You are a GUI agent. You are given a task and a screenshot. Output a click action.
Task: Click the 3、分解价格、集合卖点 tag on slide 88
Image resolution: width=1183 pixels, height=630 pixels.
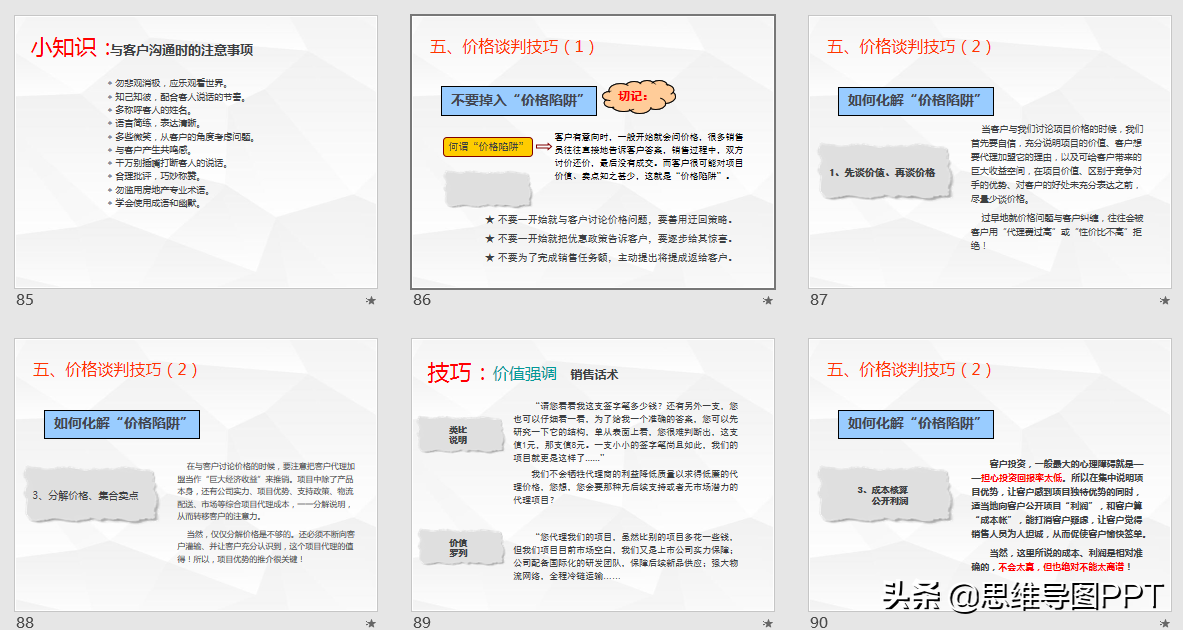point(90,496)
